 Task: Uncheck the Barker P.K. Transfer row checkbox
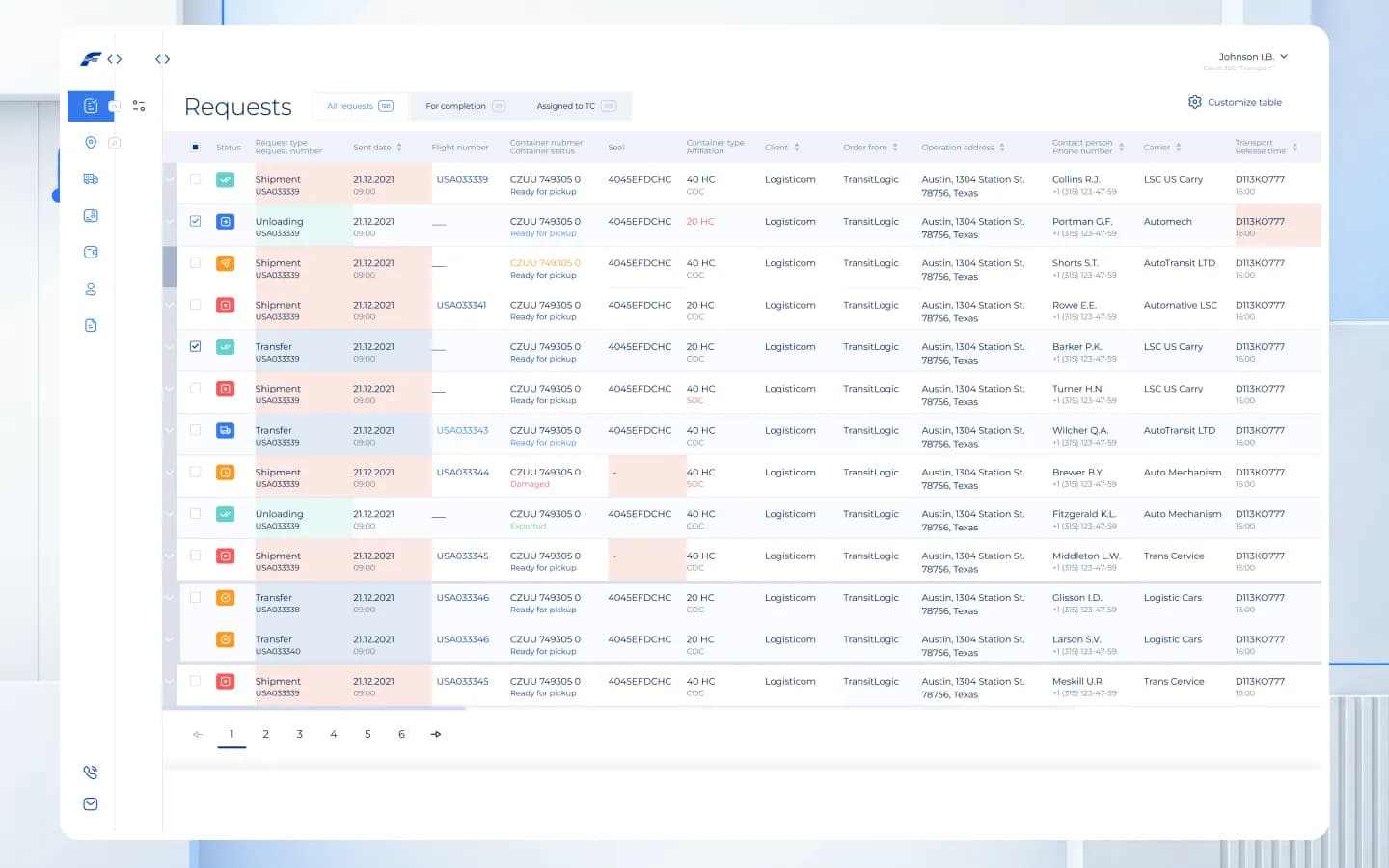point(196,346)
